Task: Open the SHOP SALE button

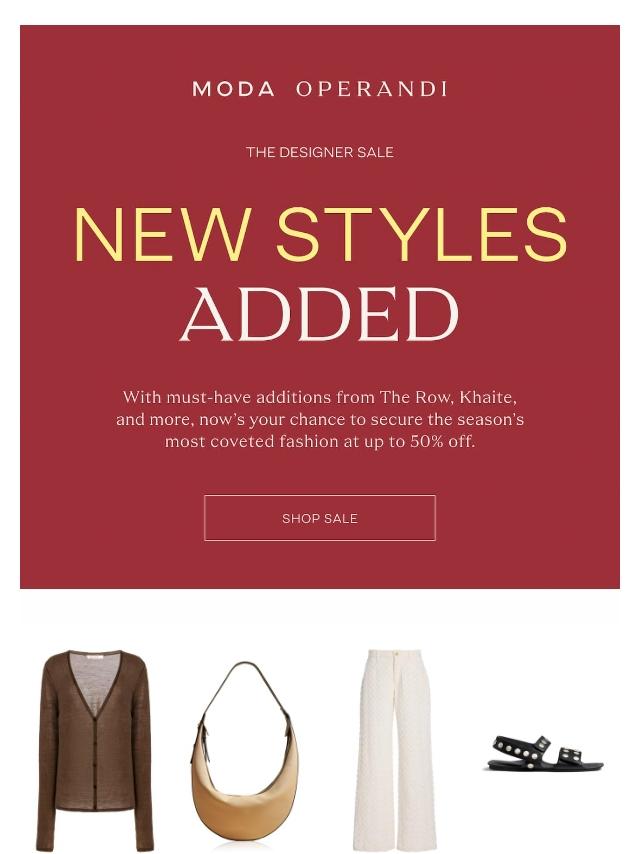Action: 320,518
